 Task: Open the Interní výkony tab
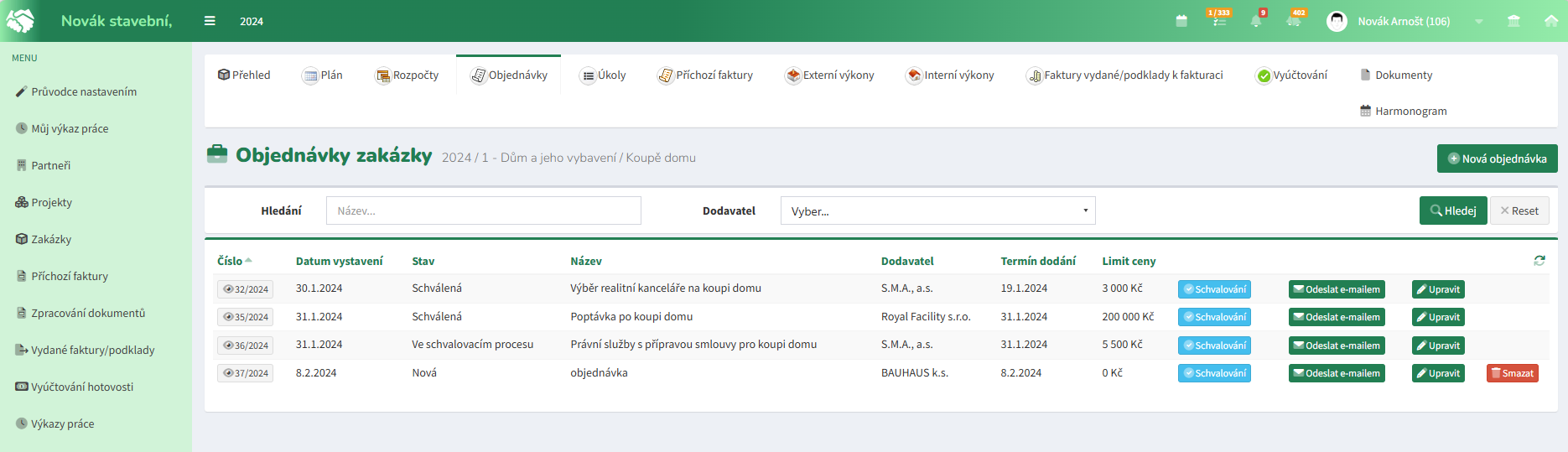[950, 75]
